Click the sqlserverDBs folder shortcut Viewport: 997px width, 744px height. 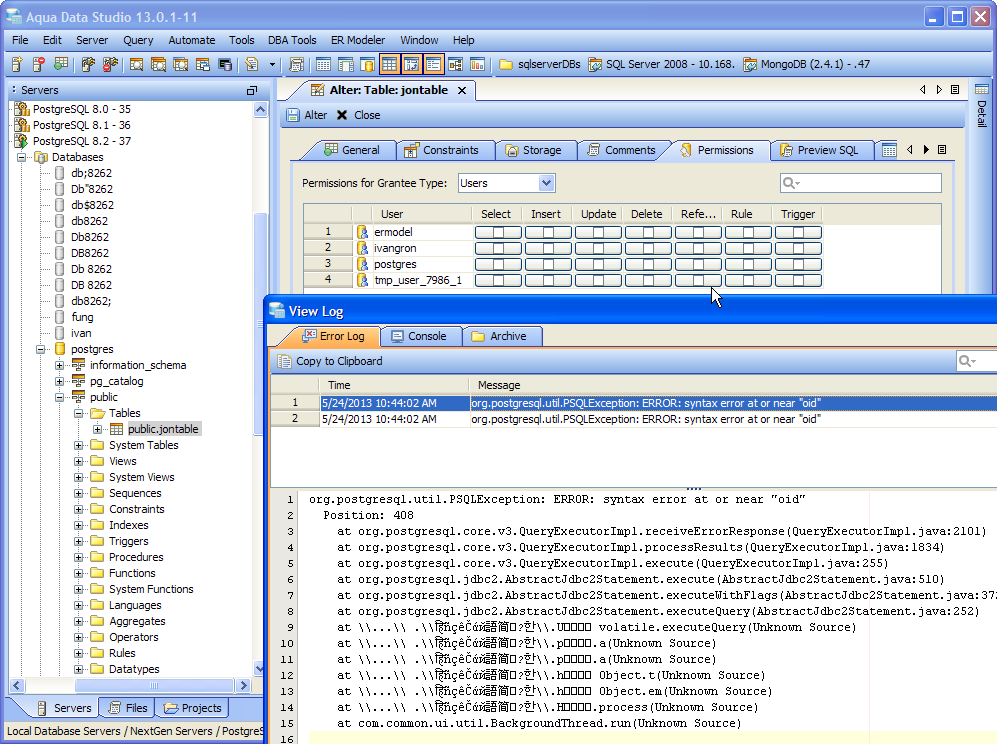540,64
